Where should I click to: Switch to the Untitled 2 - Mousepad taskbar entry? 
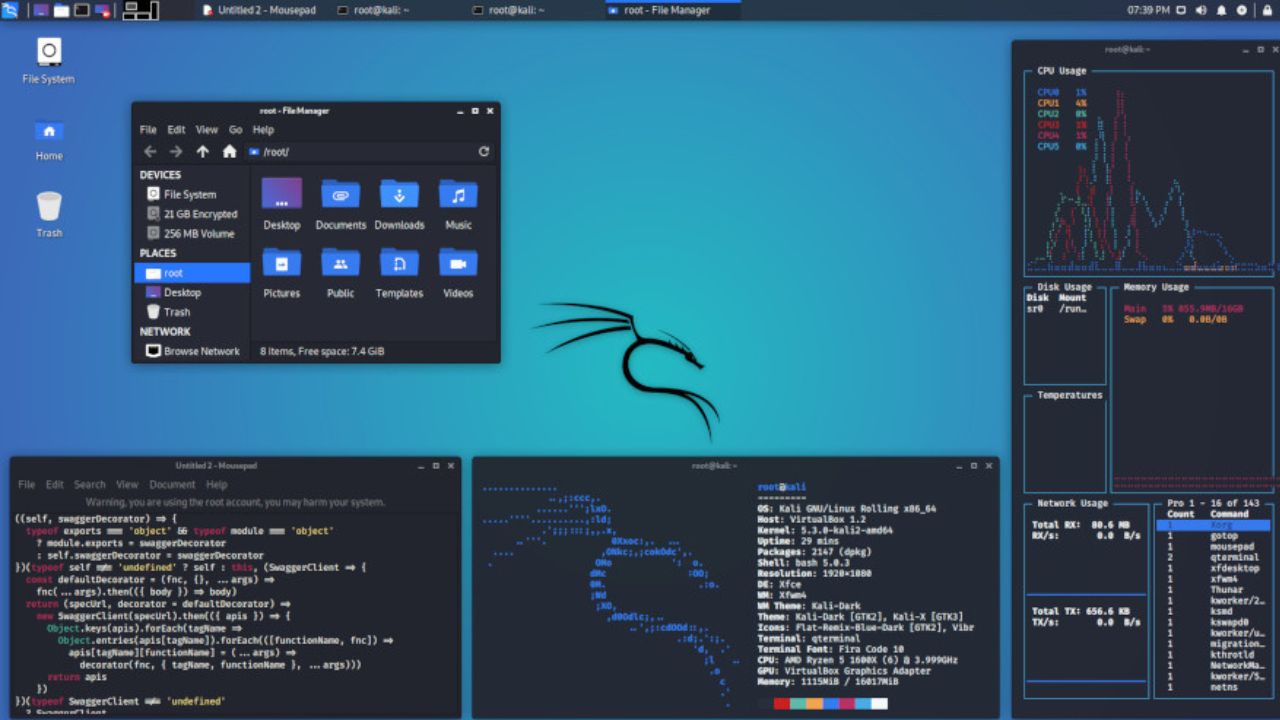coord(260,10)
